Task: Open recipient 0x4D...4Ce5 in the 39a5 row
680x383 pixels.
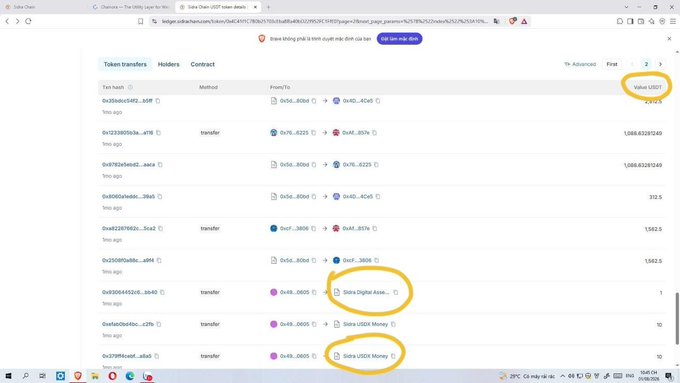Action: (358, 196)
